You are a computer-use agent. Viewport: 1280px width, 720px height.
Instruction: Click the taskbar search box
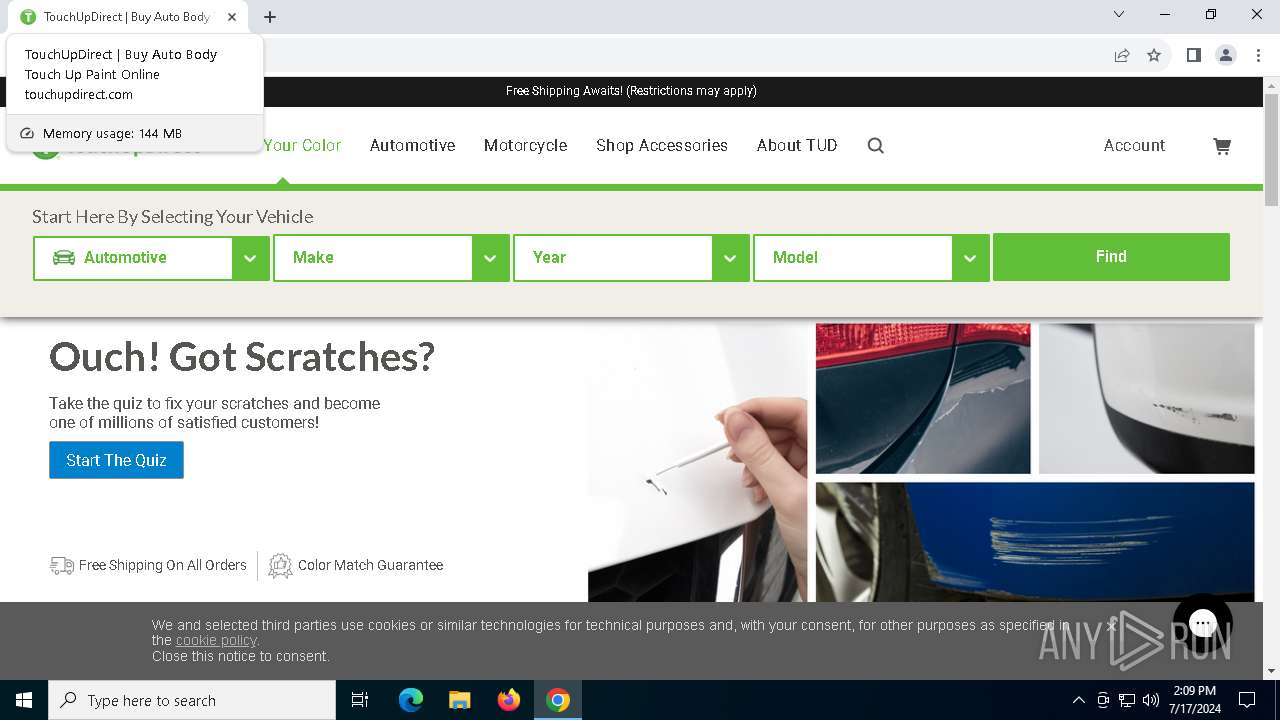pos(192,700)
